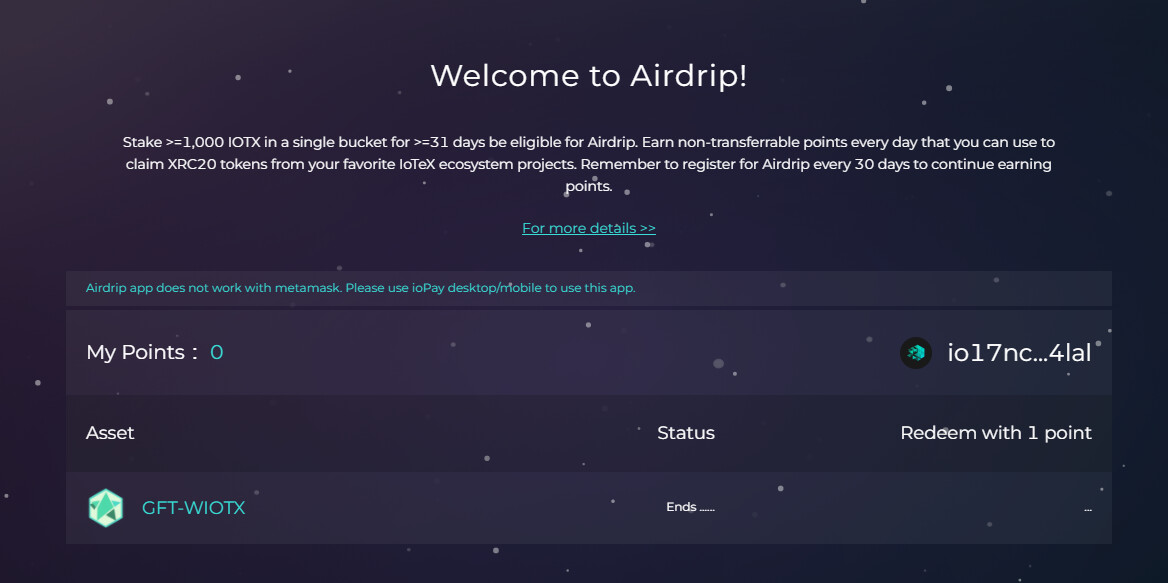Image resolution: width=1168 pixels, height=583 pixels.
Task: Click the Stake >=1,000 IOTX description line
Action: click(588, 141)
